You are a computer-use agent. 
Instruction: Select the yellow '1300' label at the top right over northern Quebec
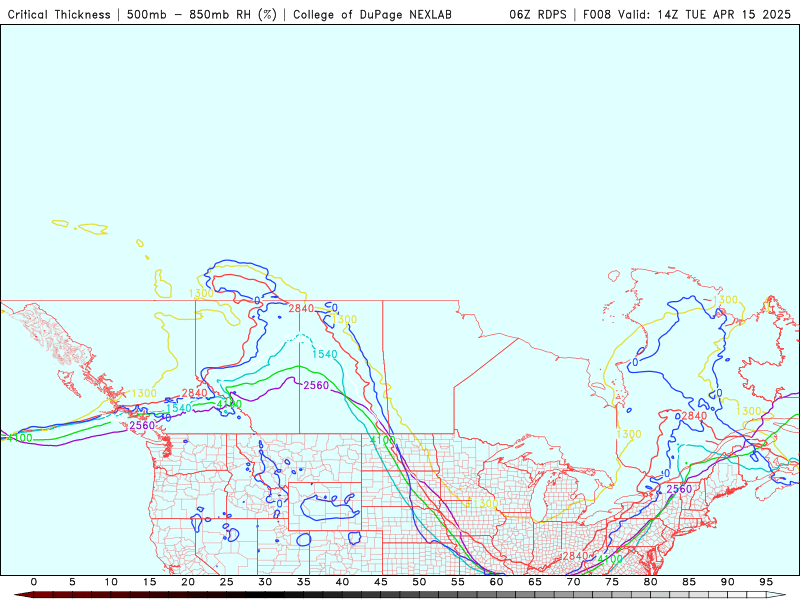pyautogui.click(x=725, y=299)
